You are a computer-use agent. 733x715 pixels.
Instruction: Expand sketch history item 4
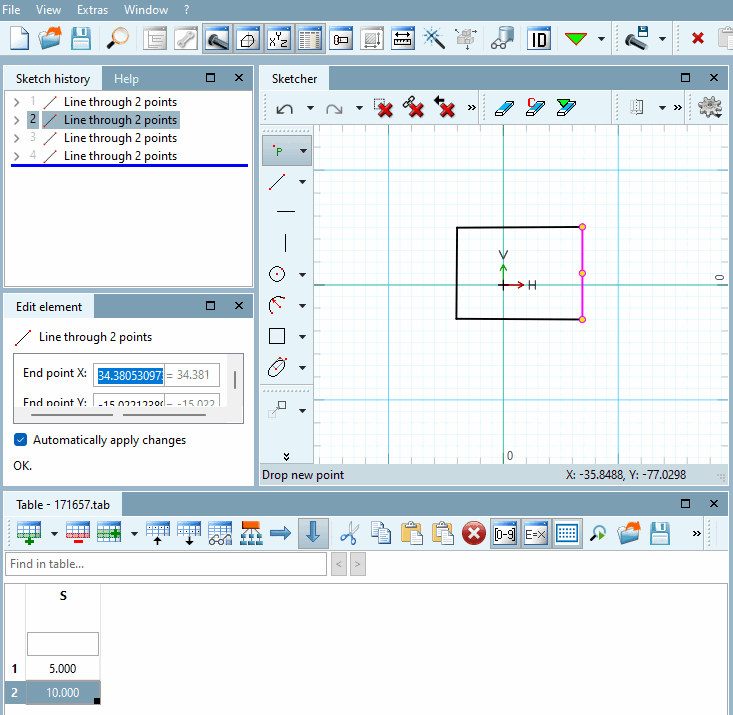tap(16, 156)
